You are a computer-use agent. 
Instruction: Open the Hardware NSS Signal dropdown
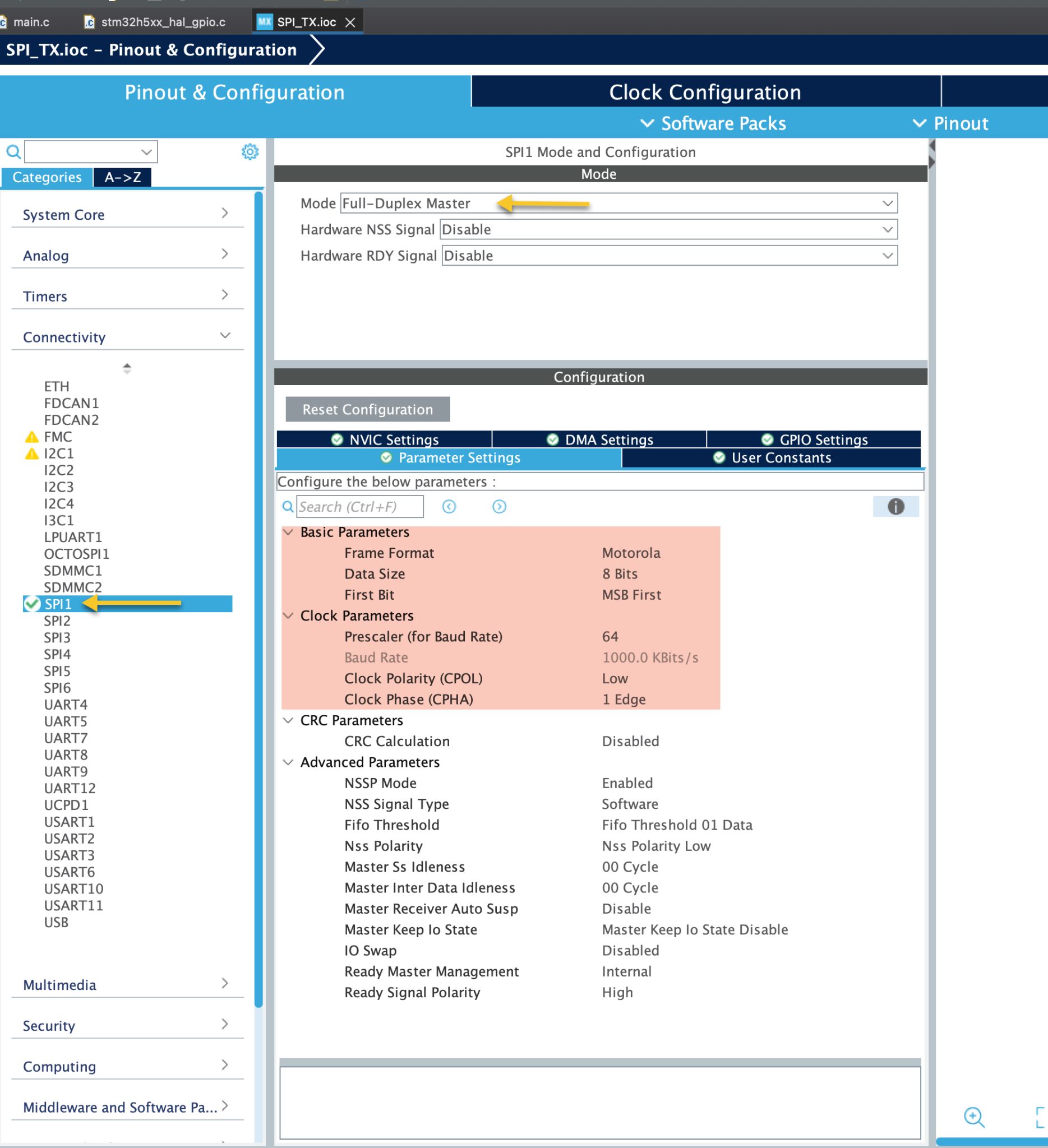[x=887, y=229]
